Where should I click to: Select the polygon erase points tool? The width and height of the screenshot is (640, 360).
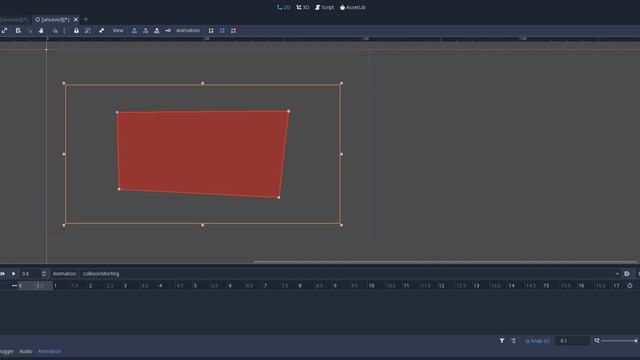click(x=233, y=31)
